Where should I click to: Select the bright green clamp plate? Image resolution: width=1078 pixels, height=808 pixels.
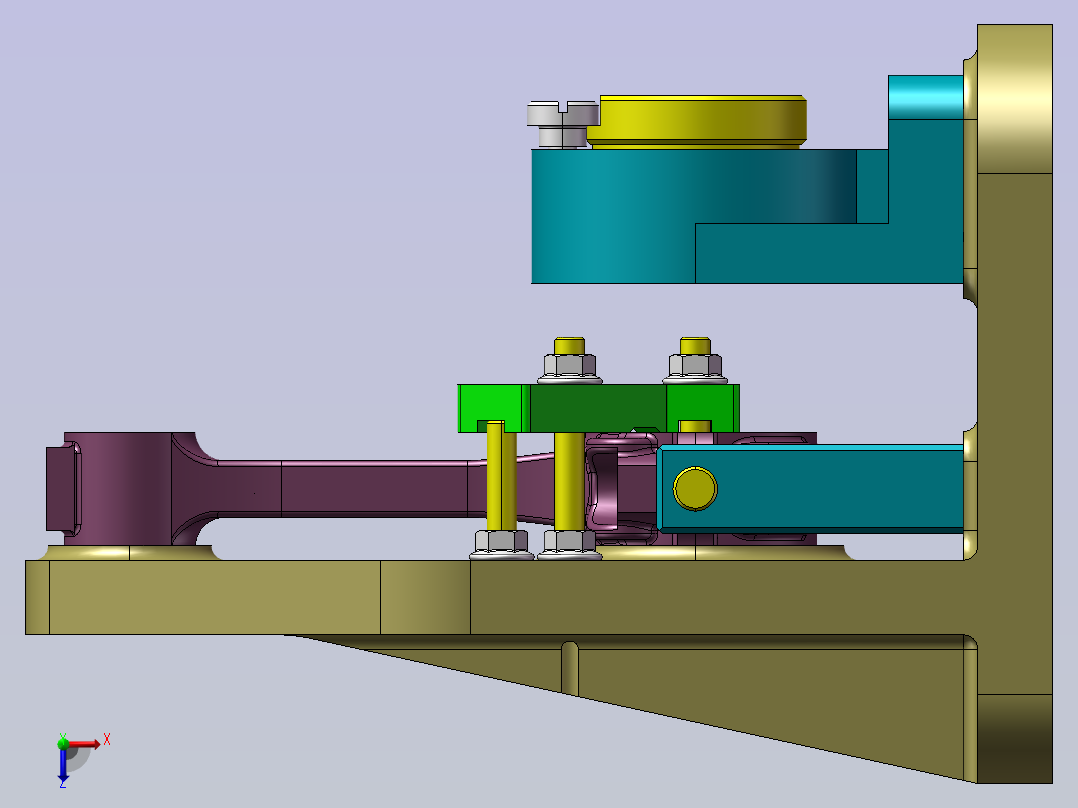(598, 408)
